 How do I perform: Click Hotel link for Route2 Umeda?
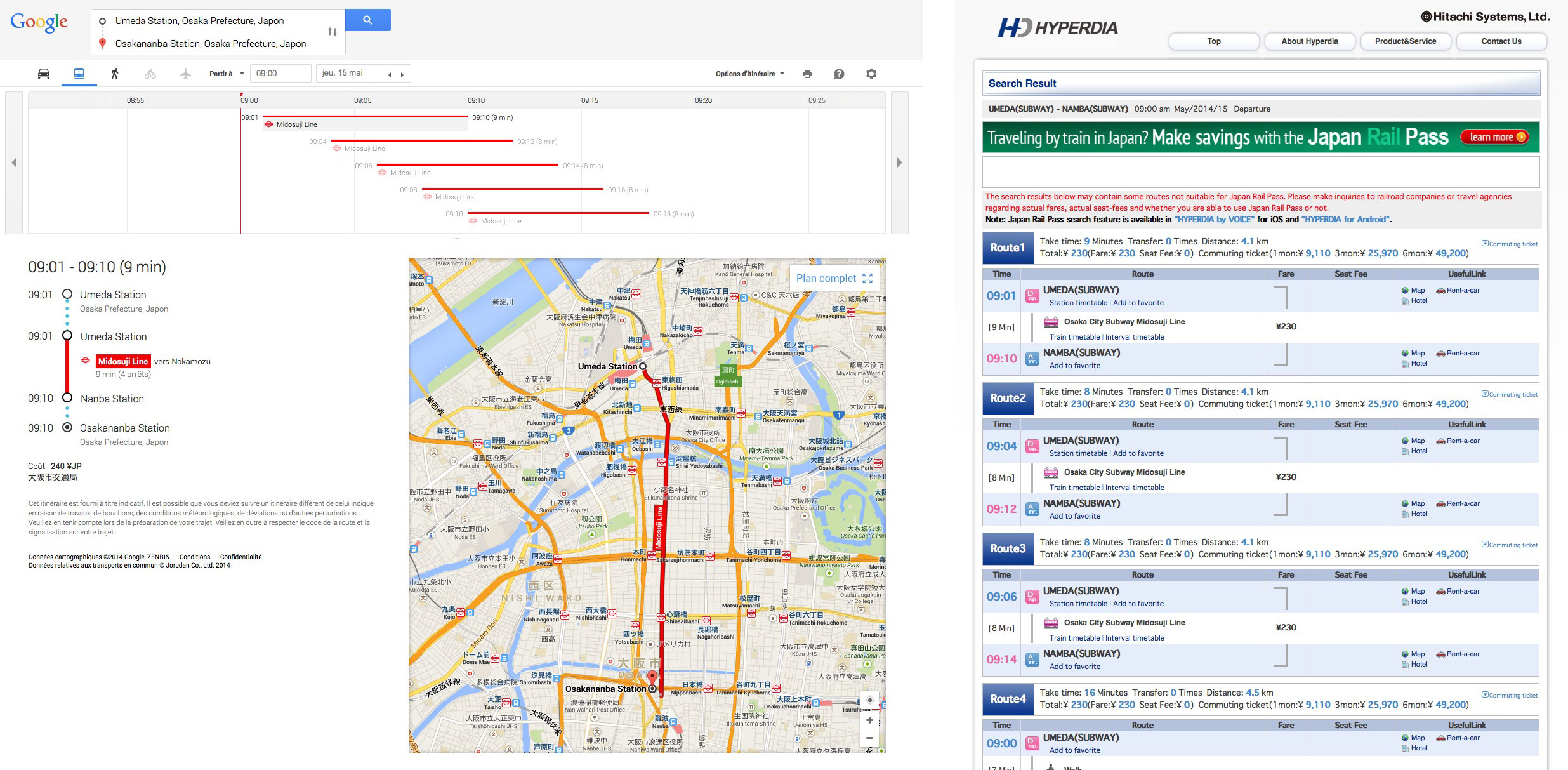tap(1414, 451)
